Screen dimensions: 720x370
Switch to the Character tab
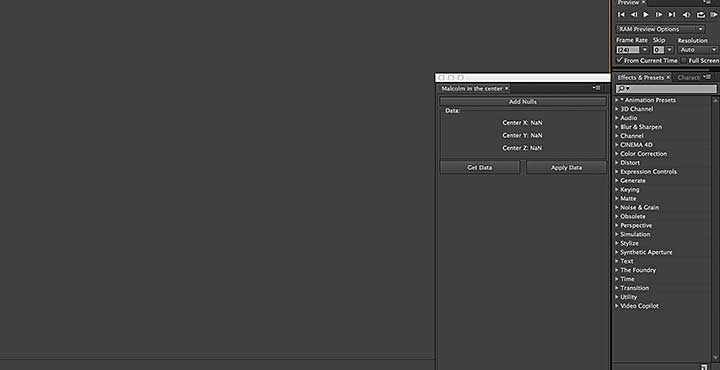[x=688, y=78]
